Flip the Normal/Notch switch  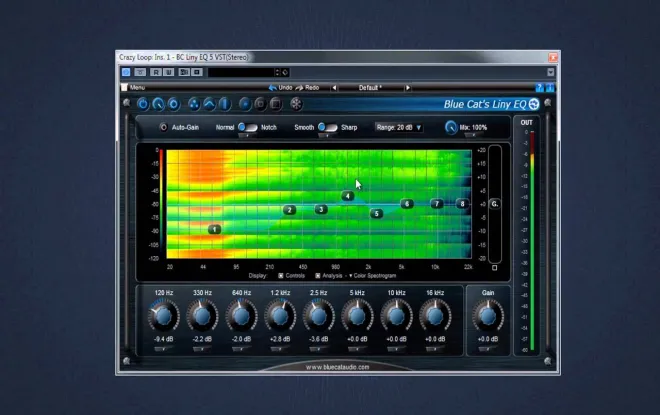248,127
